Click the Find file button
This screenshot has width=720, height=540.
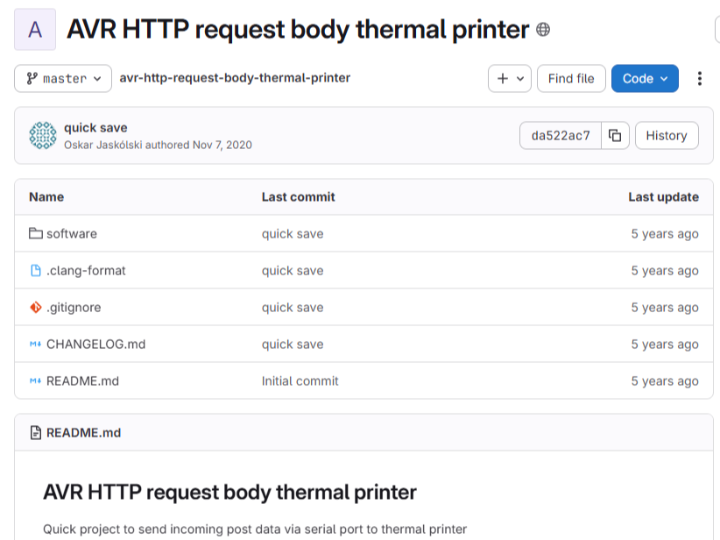pos(571,79)
